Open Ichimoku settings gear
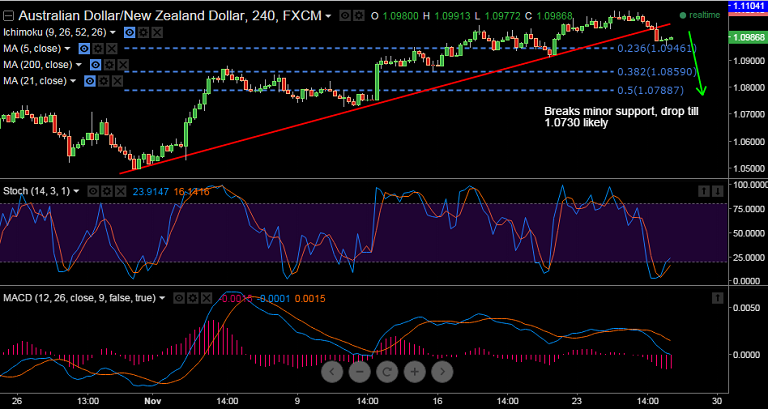The width and height of the screenshot is (768, 409). [143, 33]
